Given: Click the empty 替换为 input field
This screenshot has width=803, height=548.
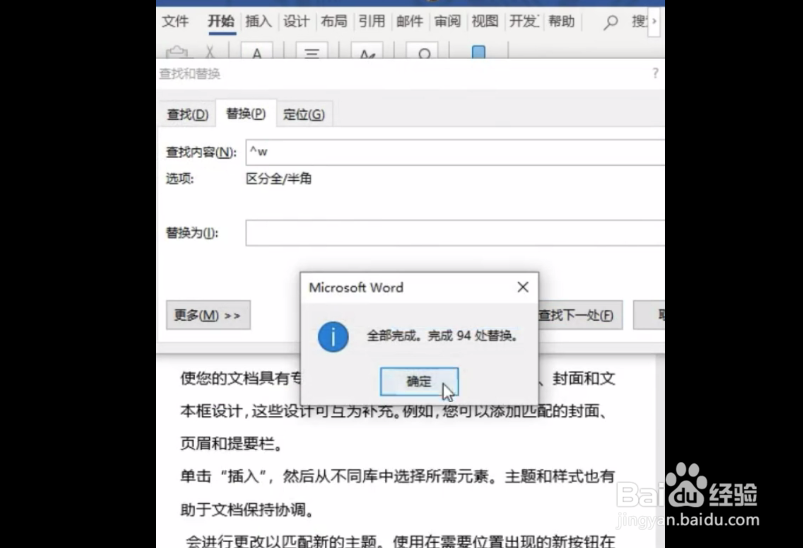Looking at the screenshot, I should point(455,233).
